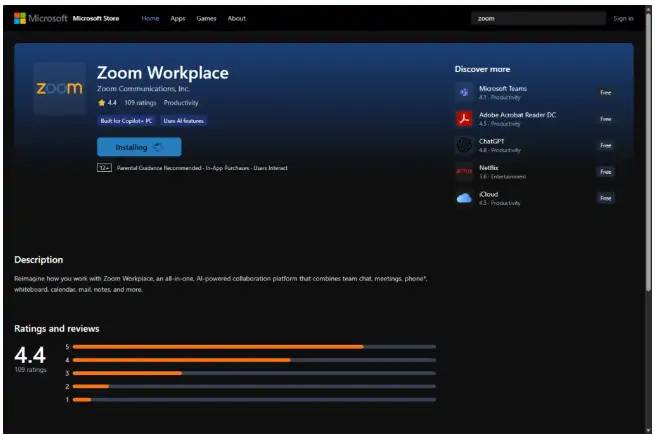
Task: Click the 109 ratings link
Action: pos(140,103)
